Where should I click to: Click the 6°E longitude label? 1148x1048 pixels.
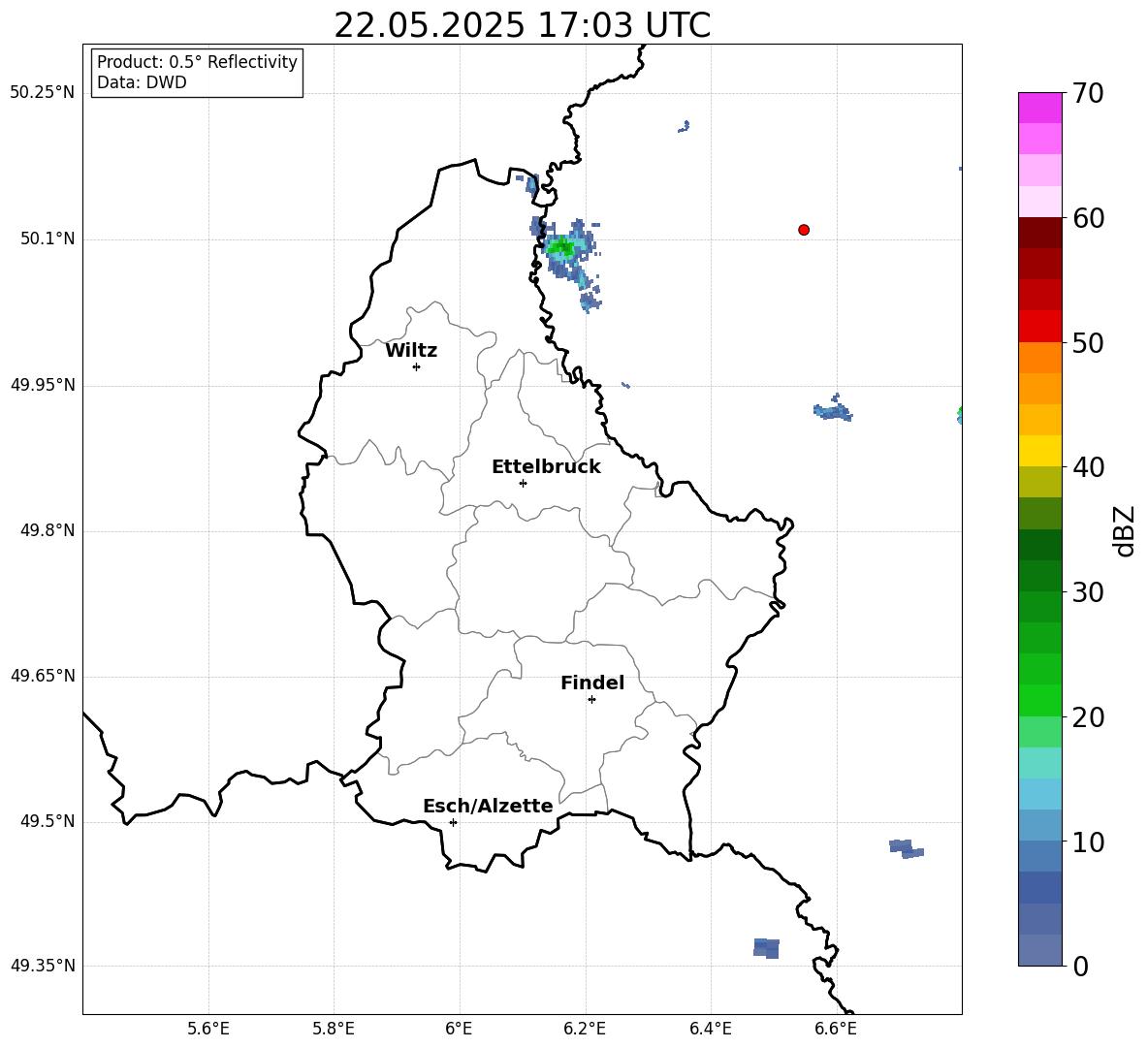point(459,1029)
